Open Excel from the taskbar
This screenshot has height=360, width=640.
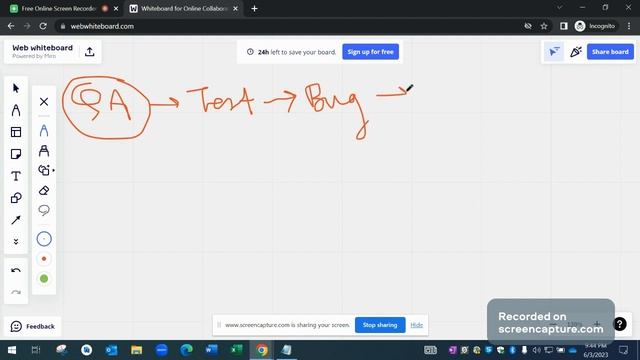pos(237,350)
